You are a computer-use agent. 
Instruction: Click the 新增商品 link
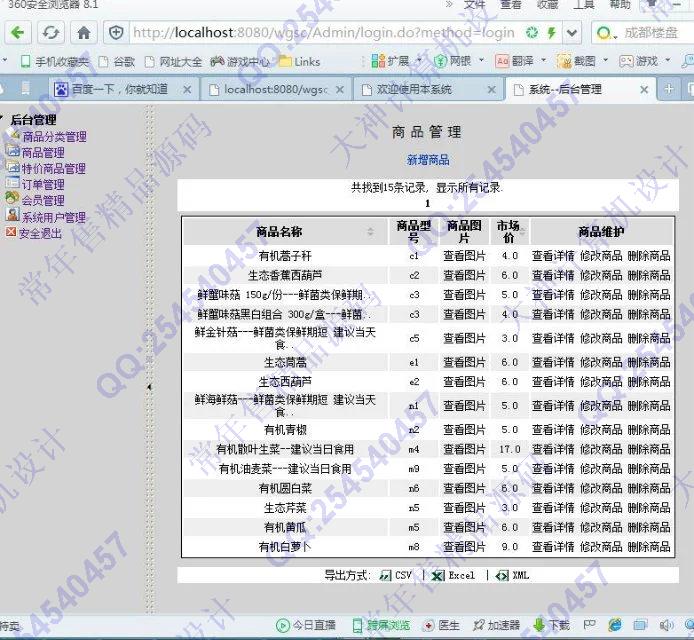click(x=428, y=160)
